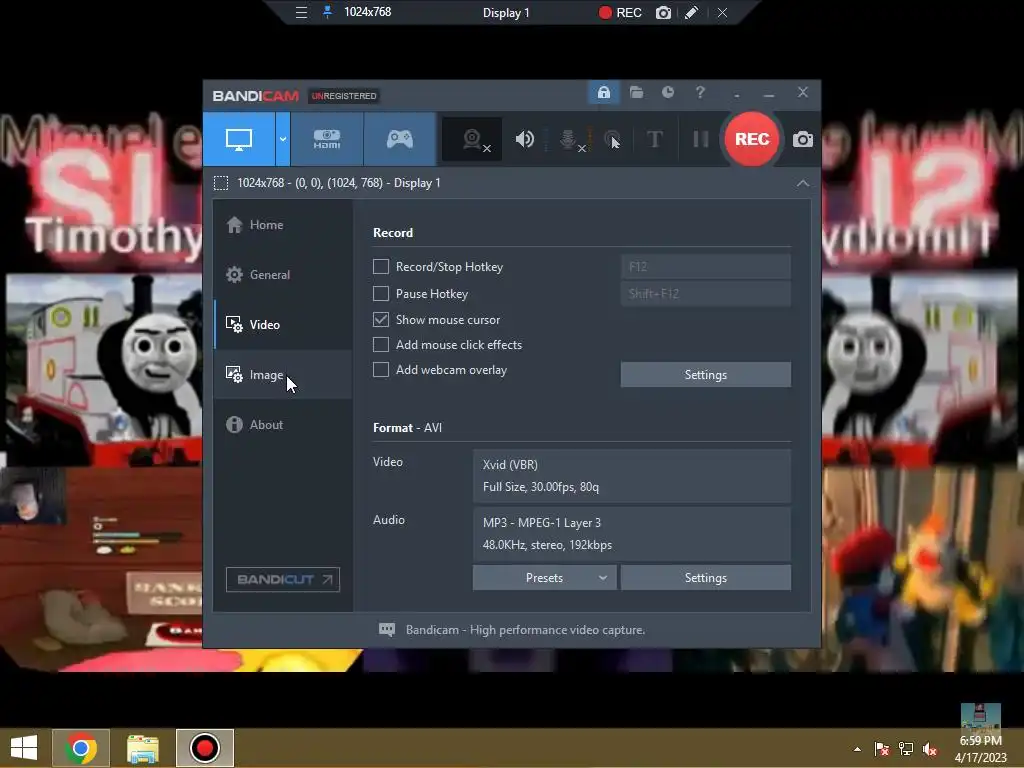Open the floating bar hamburger menu
Viewport: 1024px width, 768px height.
[x=301, y=12]
